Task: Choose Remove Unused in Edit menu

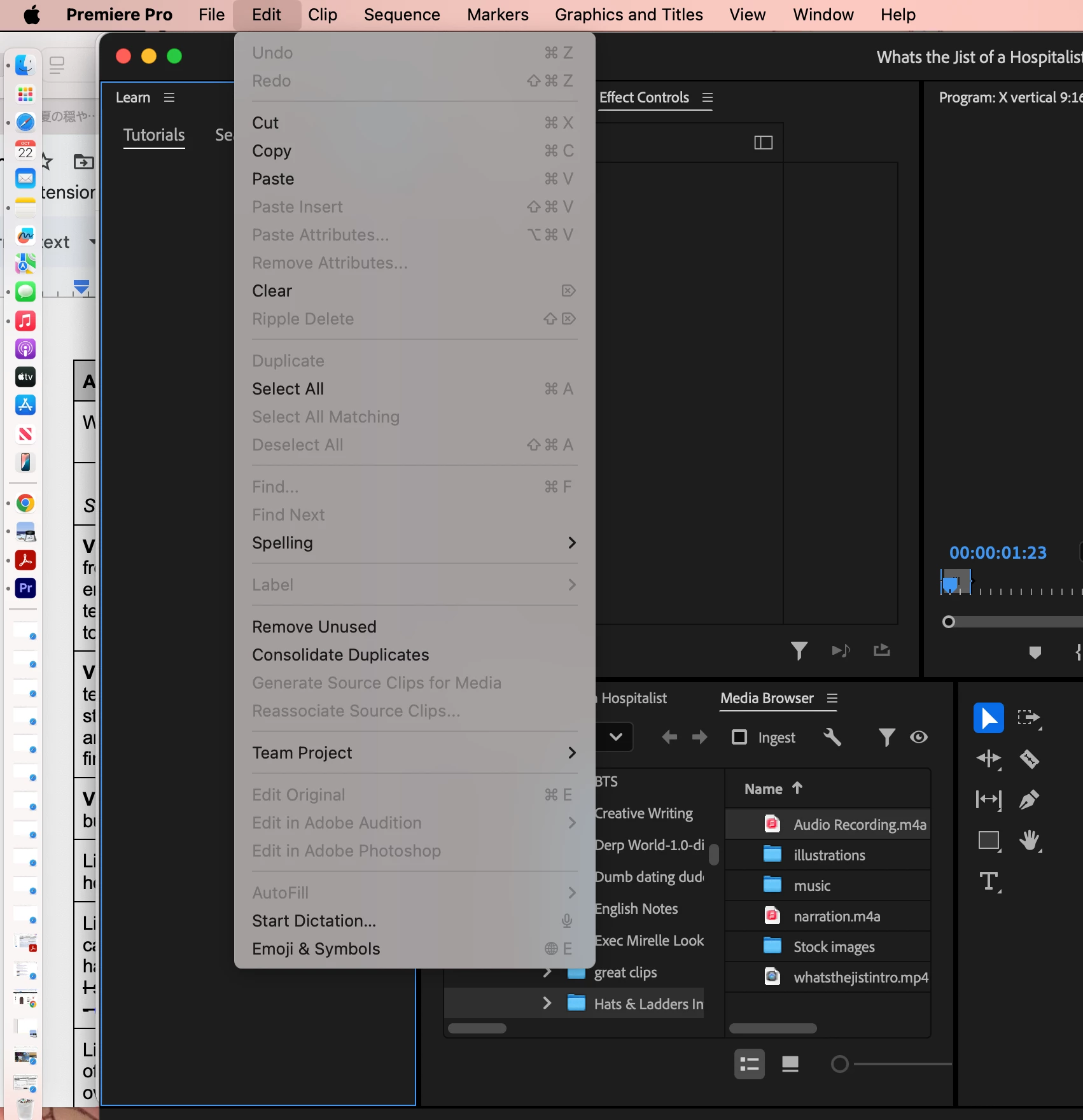Action: (415, 627)
